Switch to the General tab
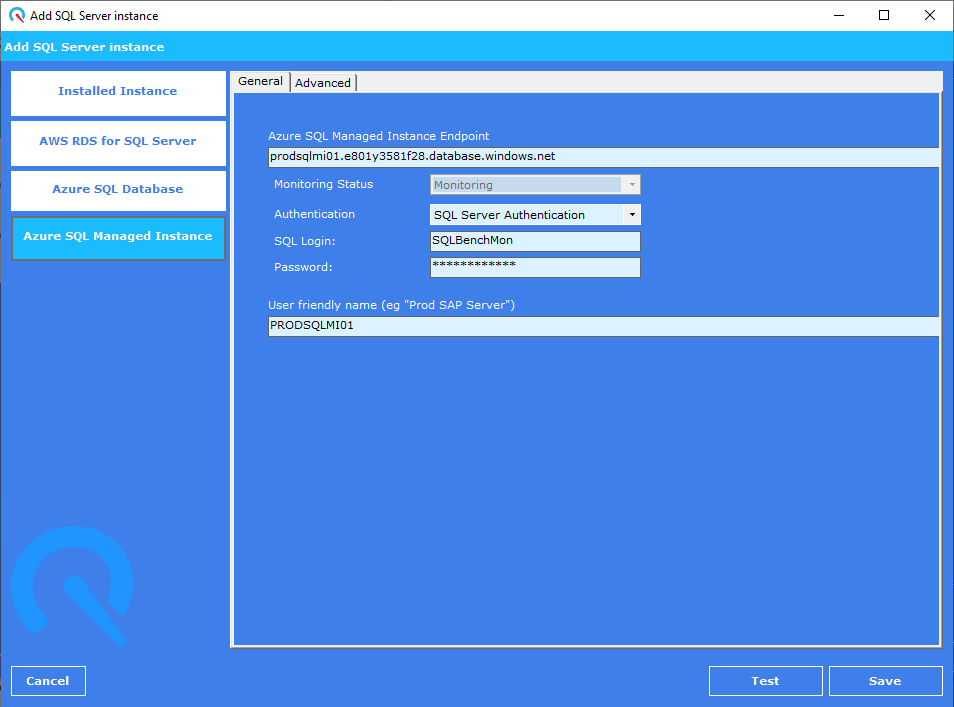 [x=260, y=82]
